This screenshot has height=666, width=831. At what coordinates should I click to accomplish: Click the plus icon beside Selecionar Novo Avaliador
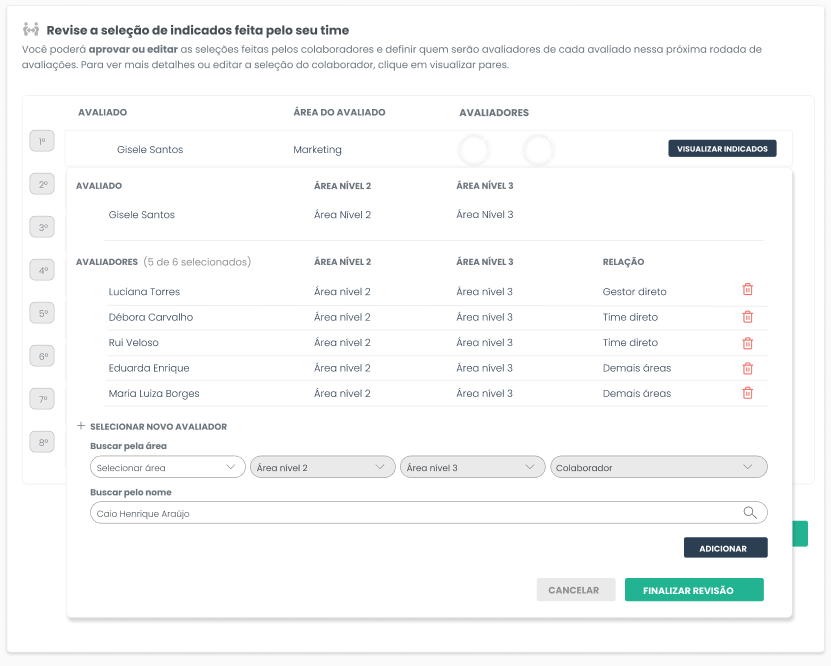tap(81, 426)
